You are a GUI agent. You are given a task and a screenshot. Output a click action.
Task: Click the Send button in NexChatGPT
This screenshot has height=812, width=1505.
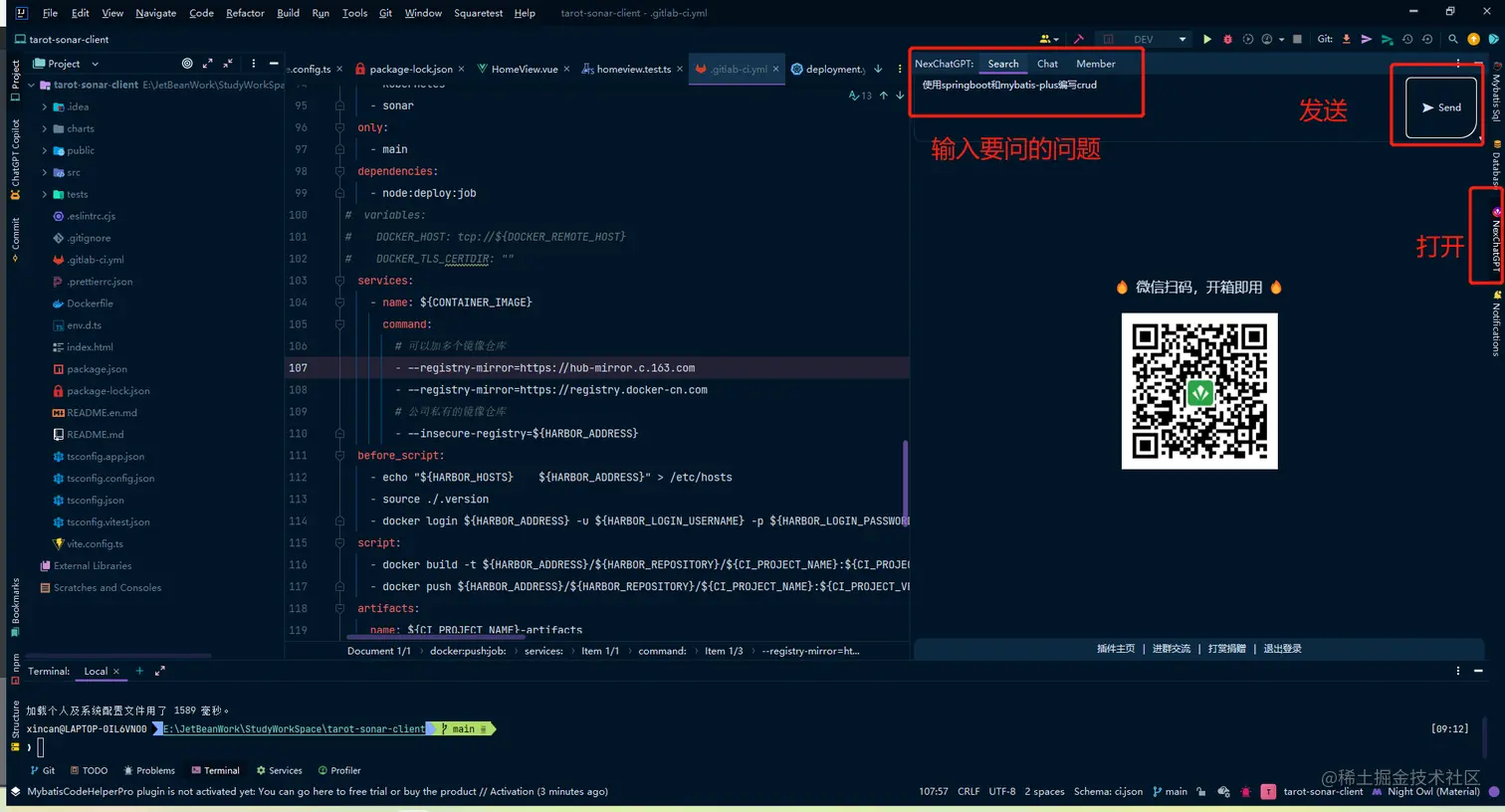point(1440,107)
